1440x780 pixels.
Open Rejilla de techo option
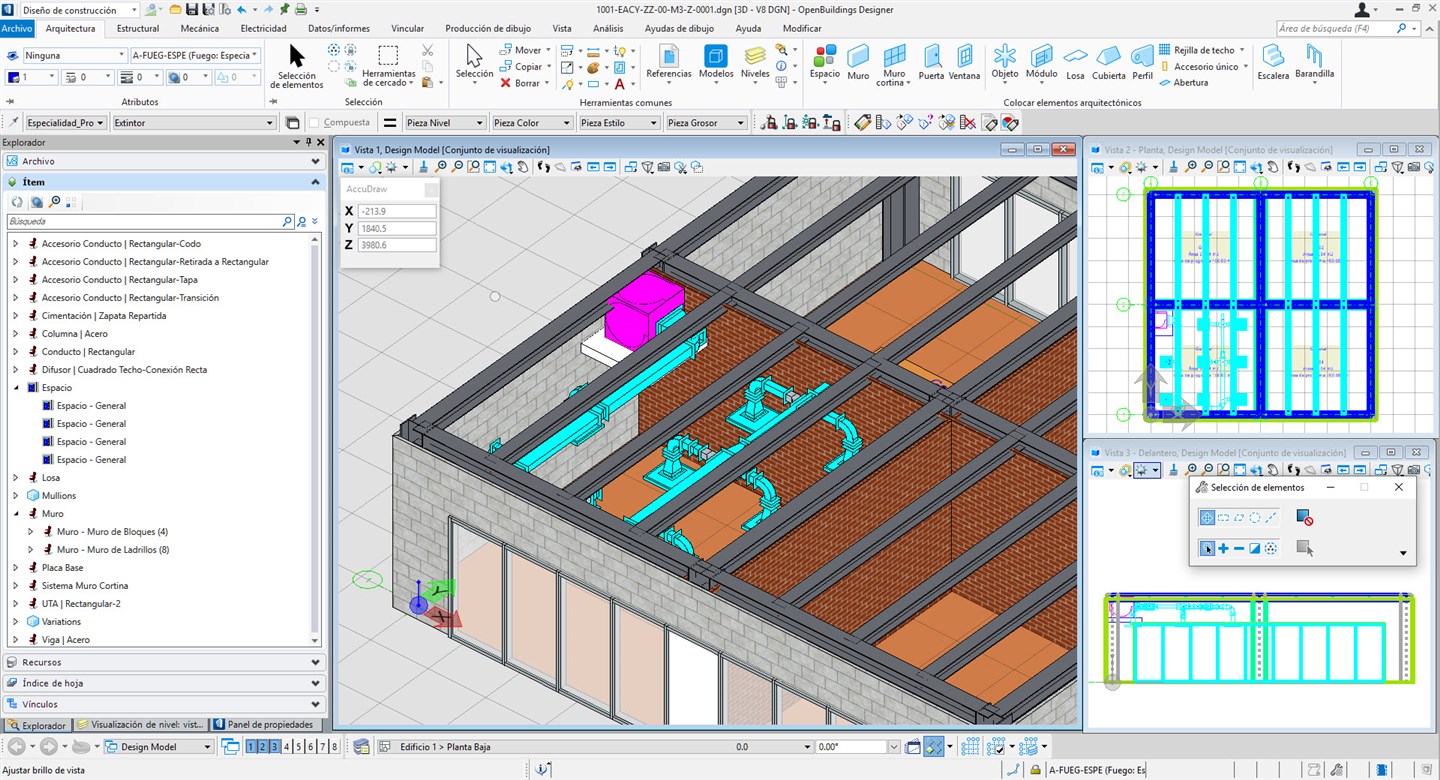point(1202,50)
